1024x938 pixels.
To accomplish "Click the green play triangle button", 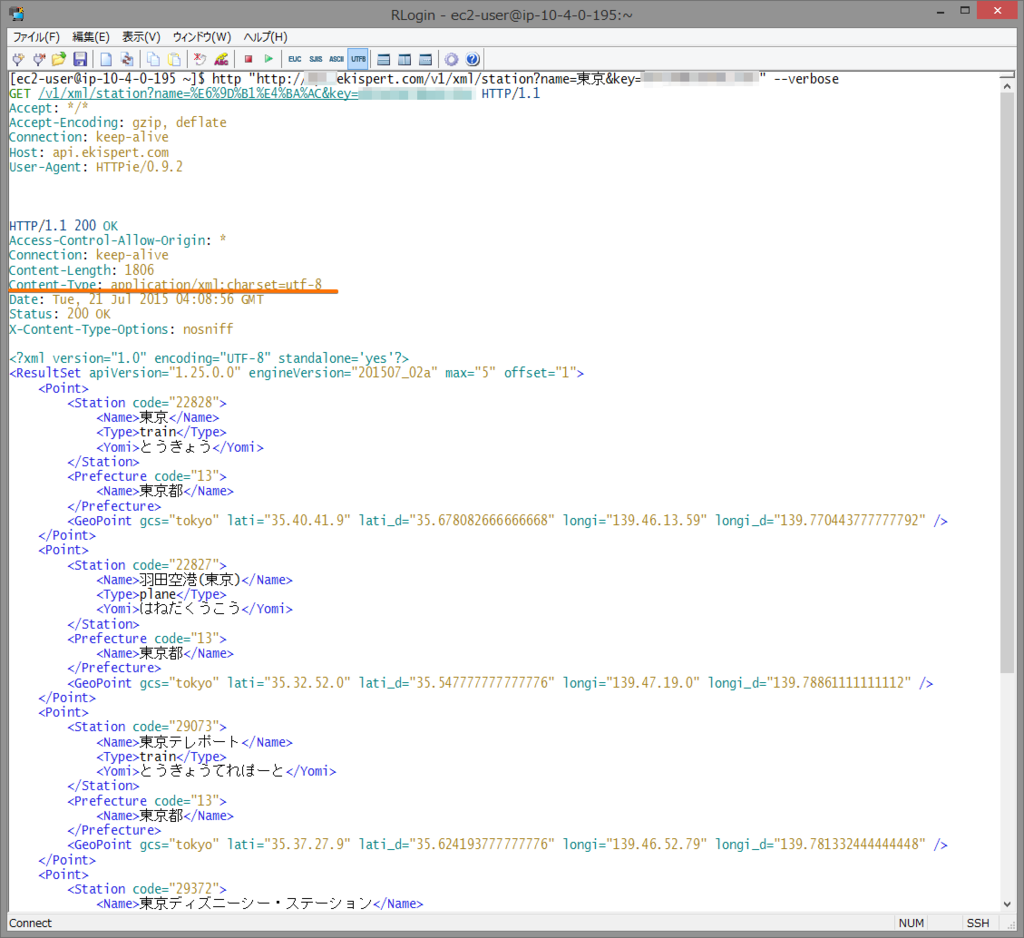I will coord(268,59).
